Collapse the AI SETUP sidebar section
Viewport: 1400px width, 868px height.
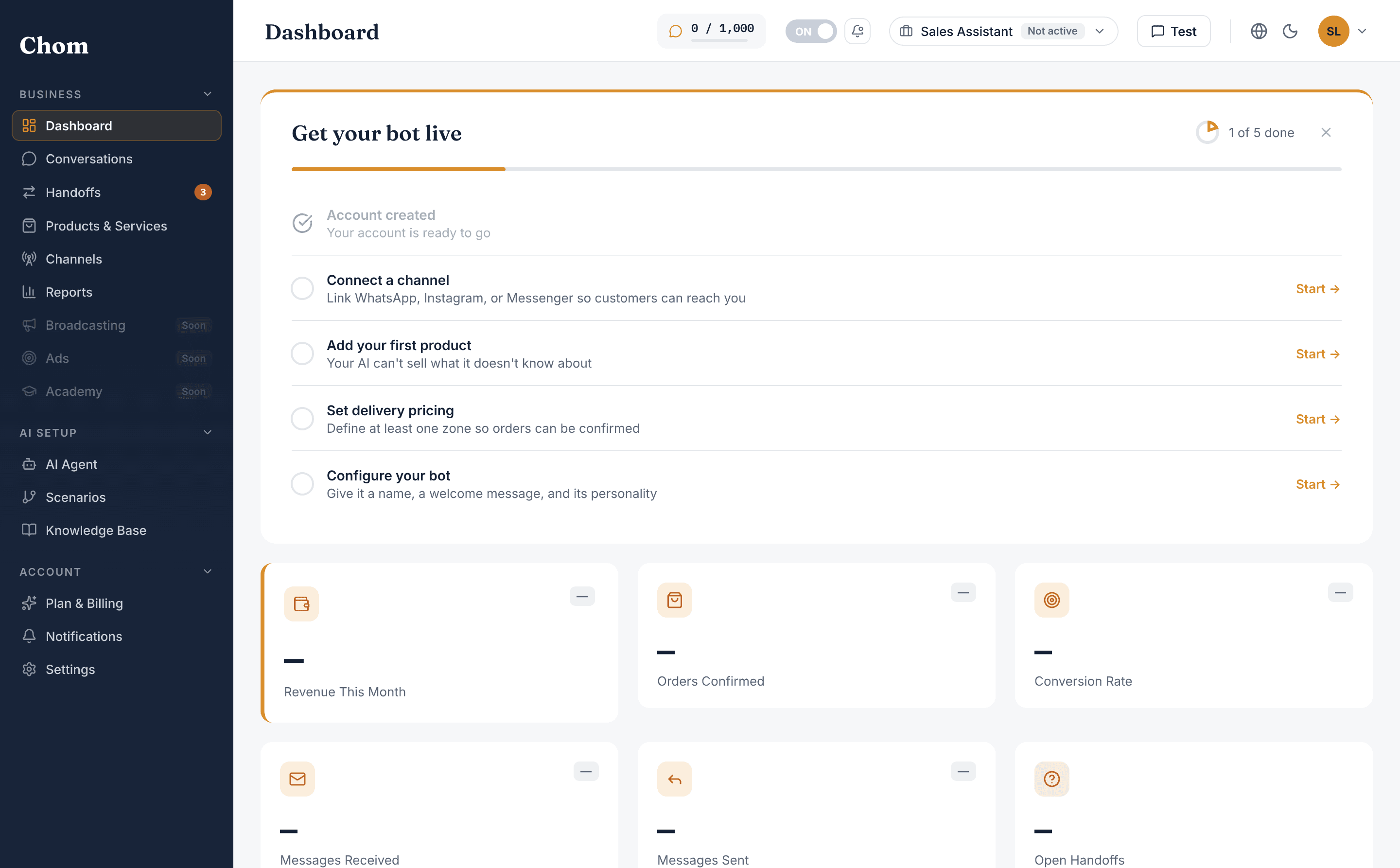[208, 432]
